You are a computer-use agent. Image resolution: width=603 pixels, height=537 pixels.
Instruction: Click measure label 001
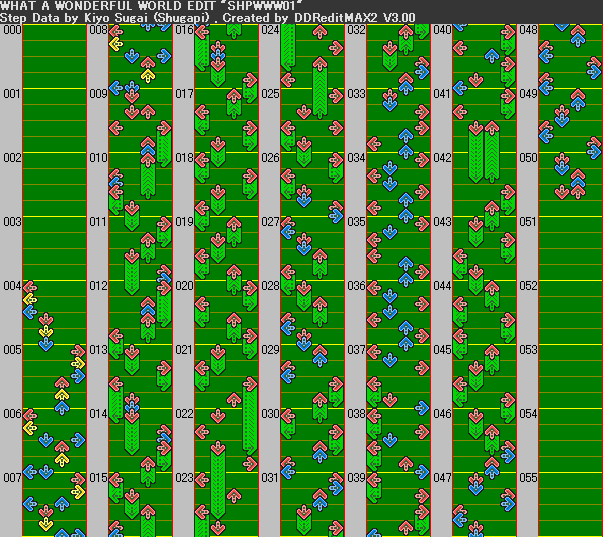point(12,94)
